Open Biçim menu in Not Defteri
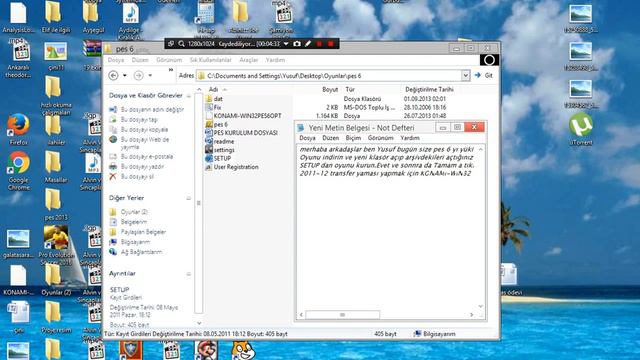This screenshot has height=360, width=640. point(353,138)
